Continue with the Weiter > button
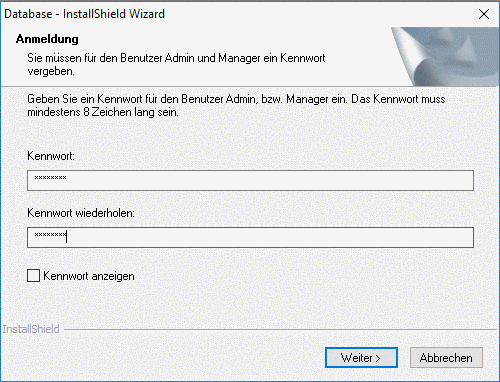The width and height of the screenshot is (500, 382). coord(361,358)
